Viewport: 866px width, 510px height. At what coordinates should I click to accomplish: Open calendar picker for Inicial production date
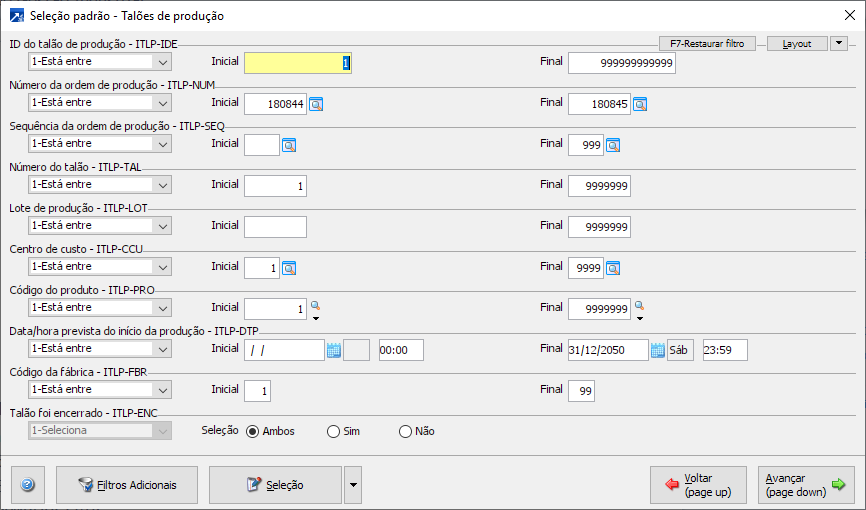[x=334, y=349]
